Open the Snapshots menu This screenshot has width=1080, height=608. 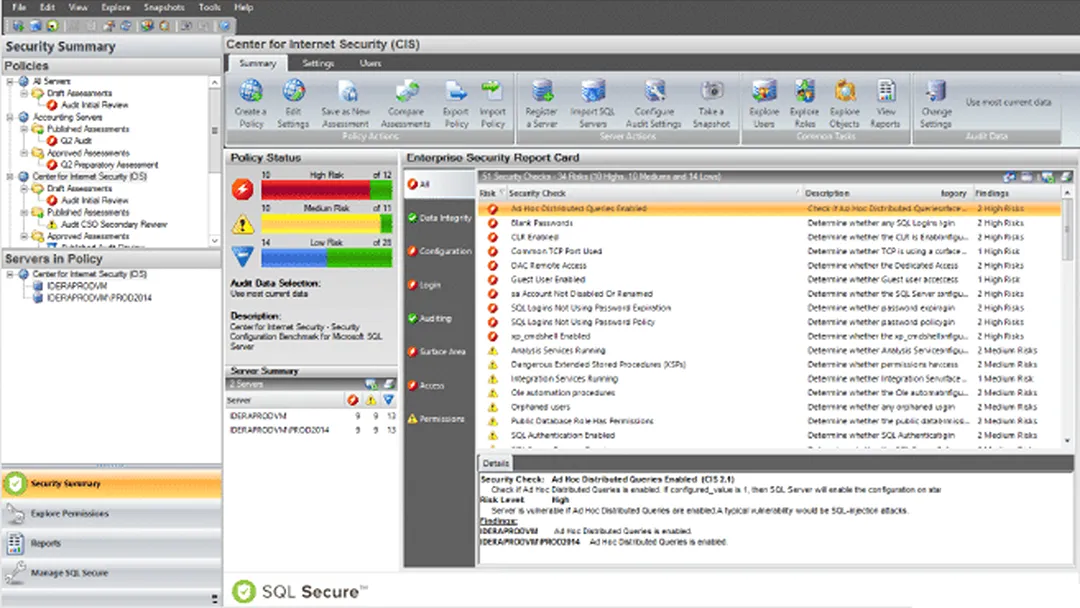(x=164, y=7)
